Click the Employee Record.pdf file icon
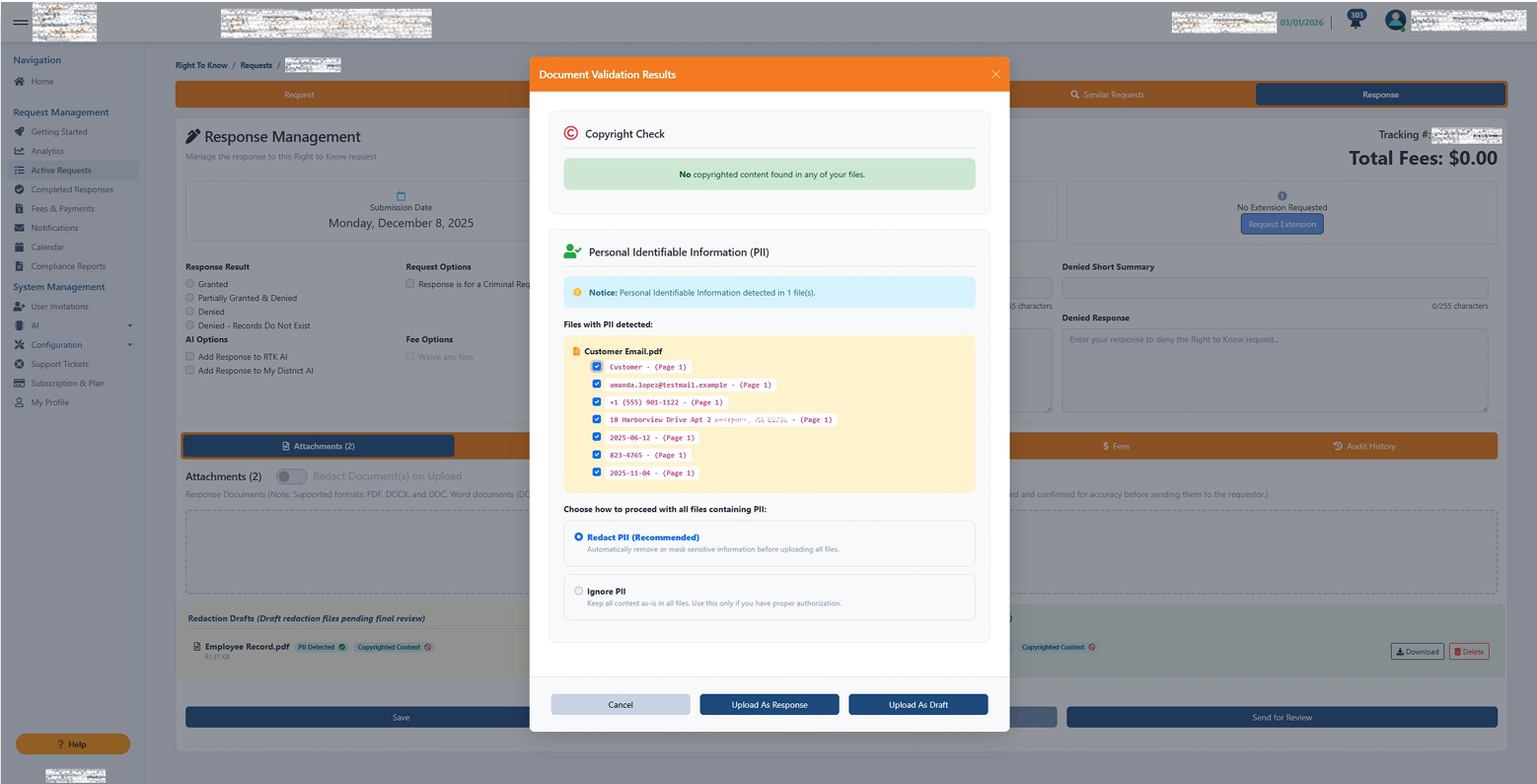This screenshot has width=1537, height=784. pos(196,647)
